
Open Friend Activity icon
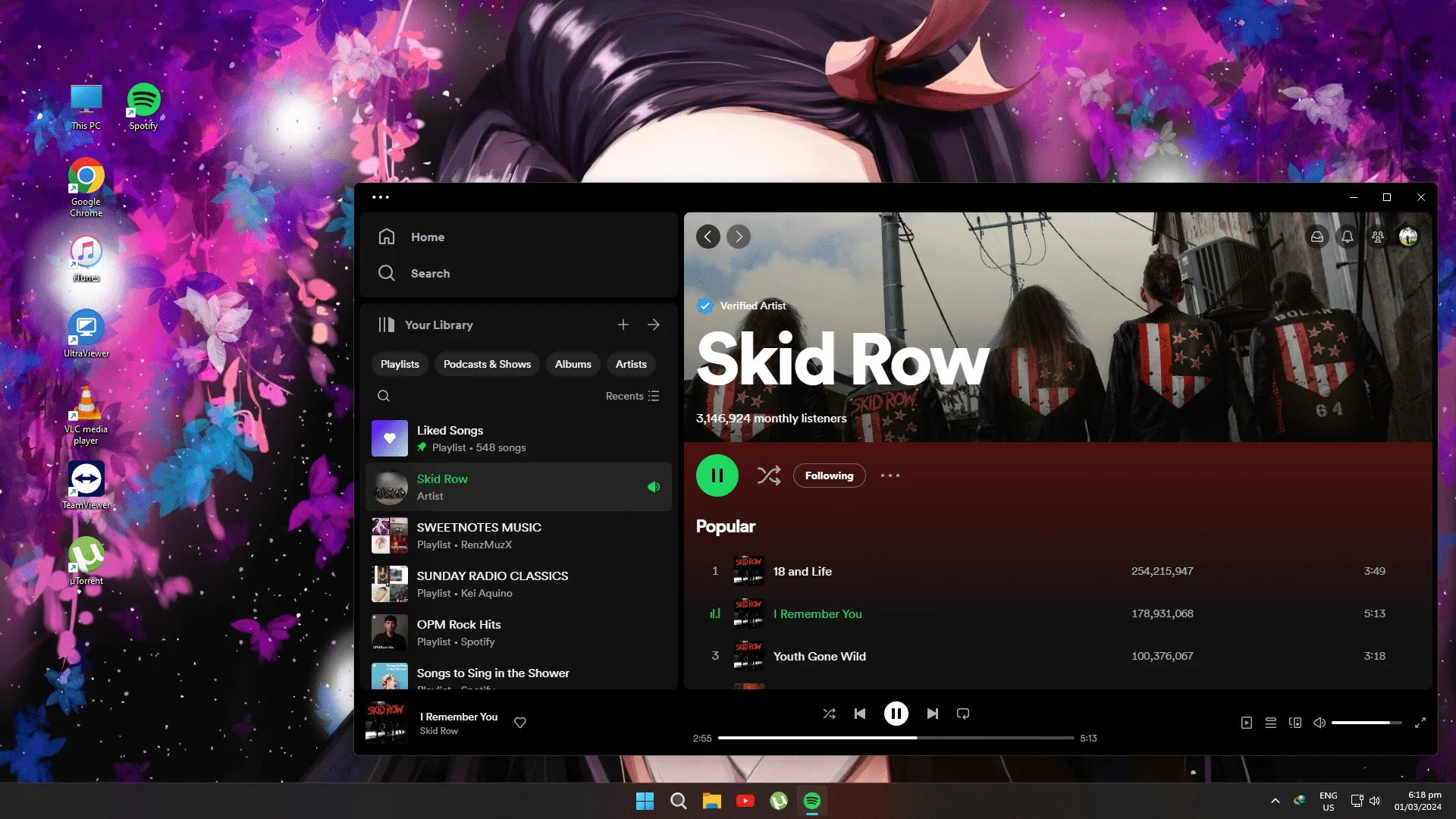(x=1378, y=237)
